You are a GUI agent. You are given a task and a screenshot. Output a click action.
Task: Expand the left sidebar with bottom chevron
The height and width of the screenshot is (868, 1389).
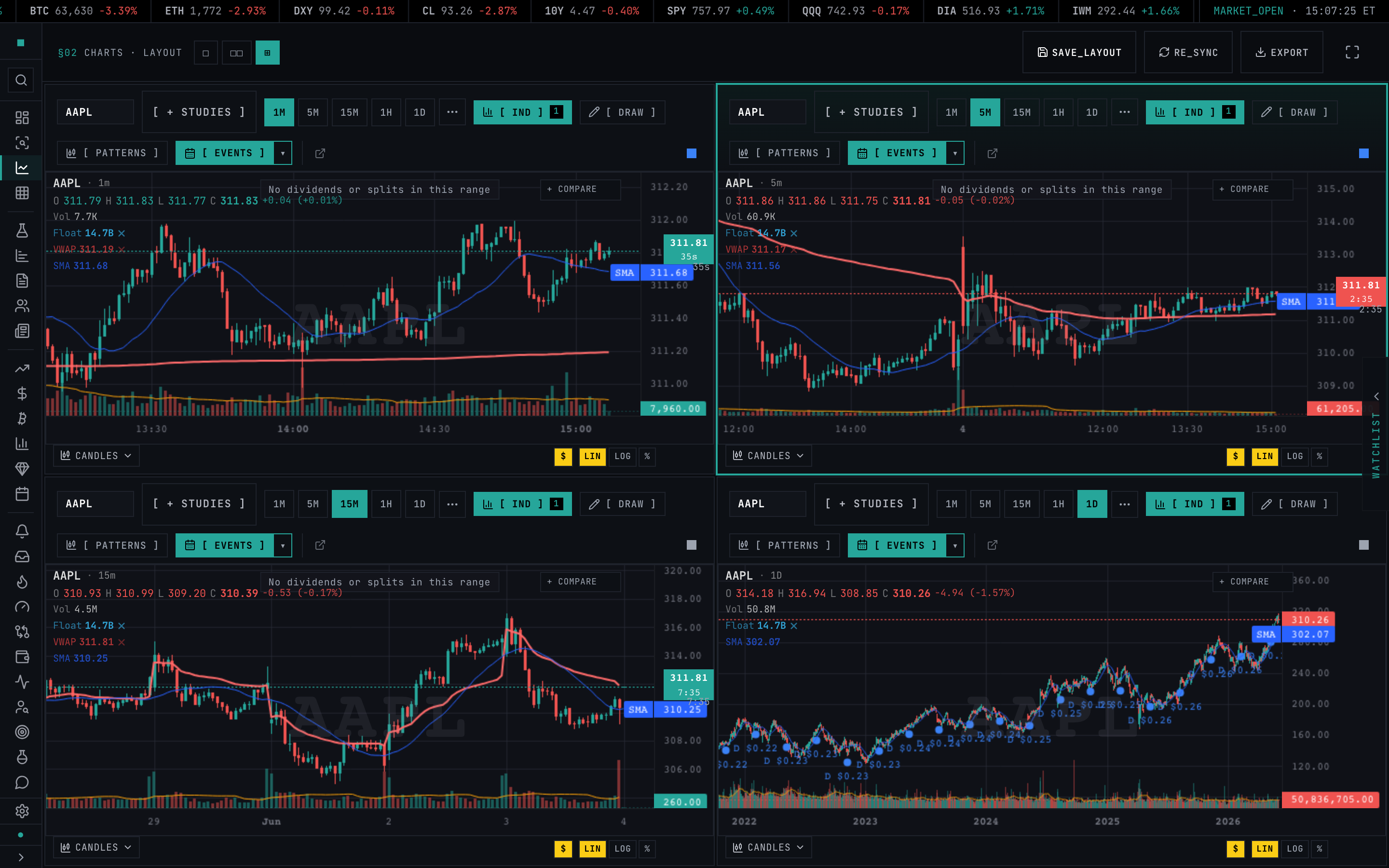point(21,857)
